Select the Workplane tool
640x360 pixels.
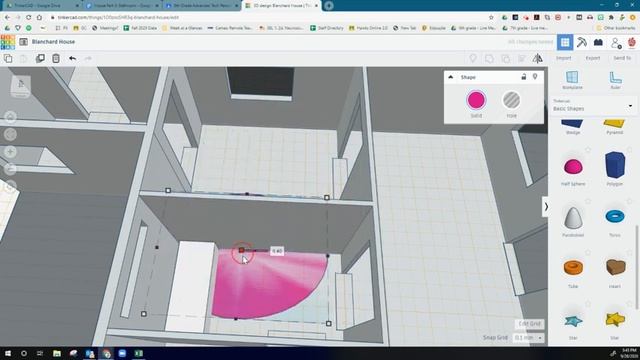(x=572, y=80)
